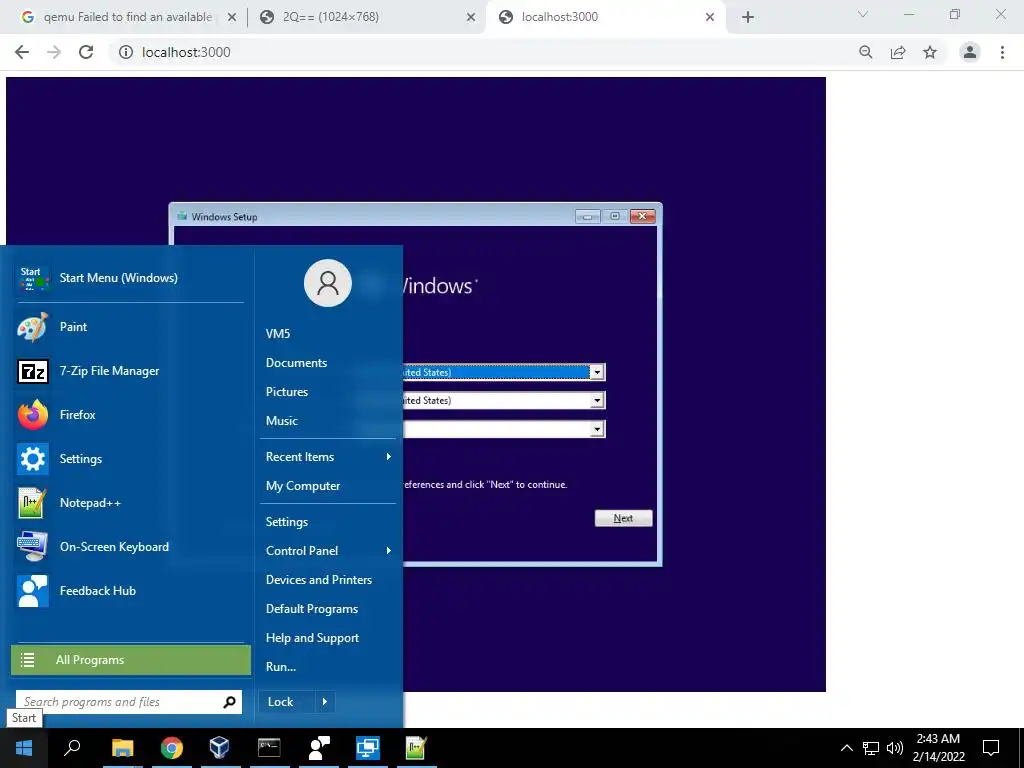Expand All Programs list
The width and height of the screenshot is (1024, 768).
(x=131, y=660)
